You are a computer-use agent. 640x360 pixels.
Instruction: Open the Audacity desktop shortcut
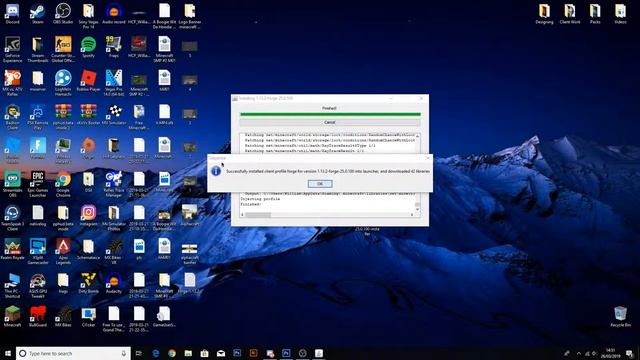tap(113, 283)
